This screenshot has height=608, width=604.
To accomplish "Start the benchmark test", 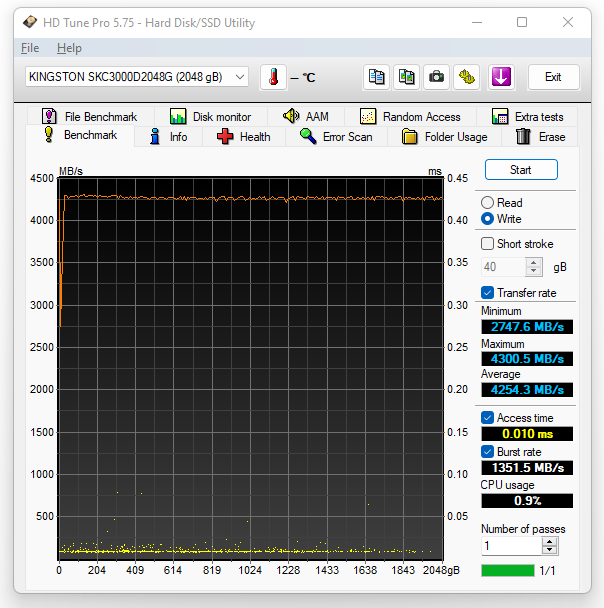I will [521, 170].
